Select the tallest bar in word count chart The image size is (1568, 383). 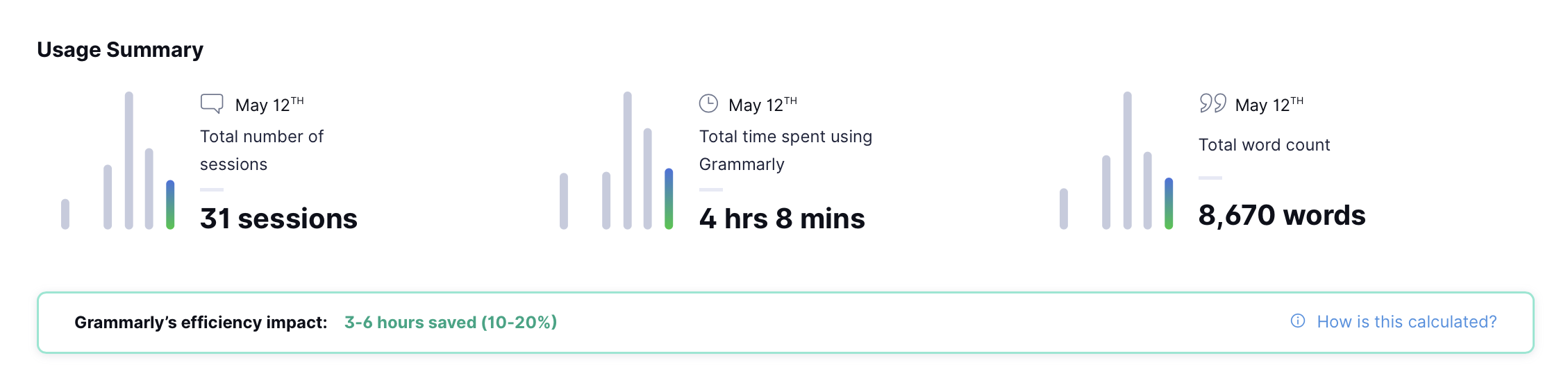pyautogui.click(x=1127, y=160)
